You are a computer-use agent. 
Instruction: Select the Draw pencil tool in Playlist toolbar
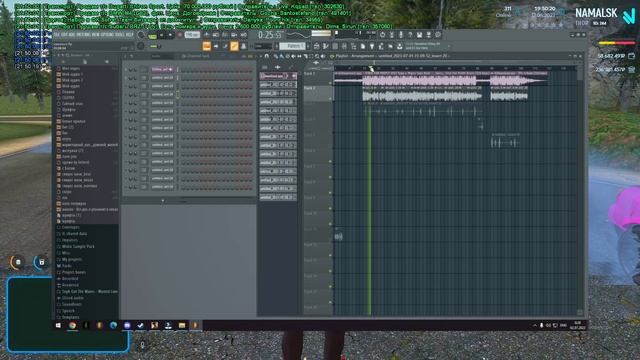pos(276,56)
